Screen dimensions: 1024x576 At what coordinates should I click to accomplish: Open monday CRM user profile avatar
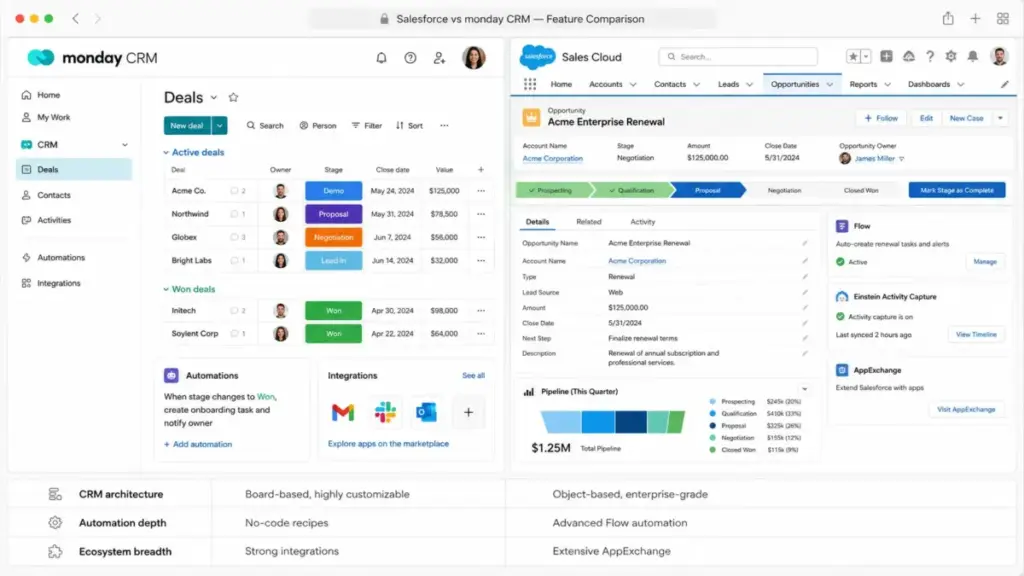473,57
